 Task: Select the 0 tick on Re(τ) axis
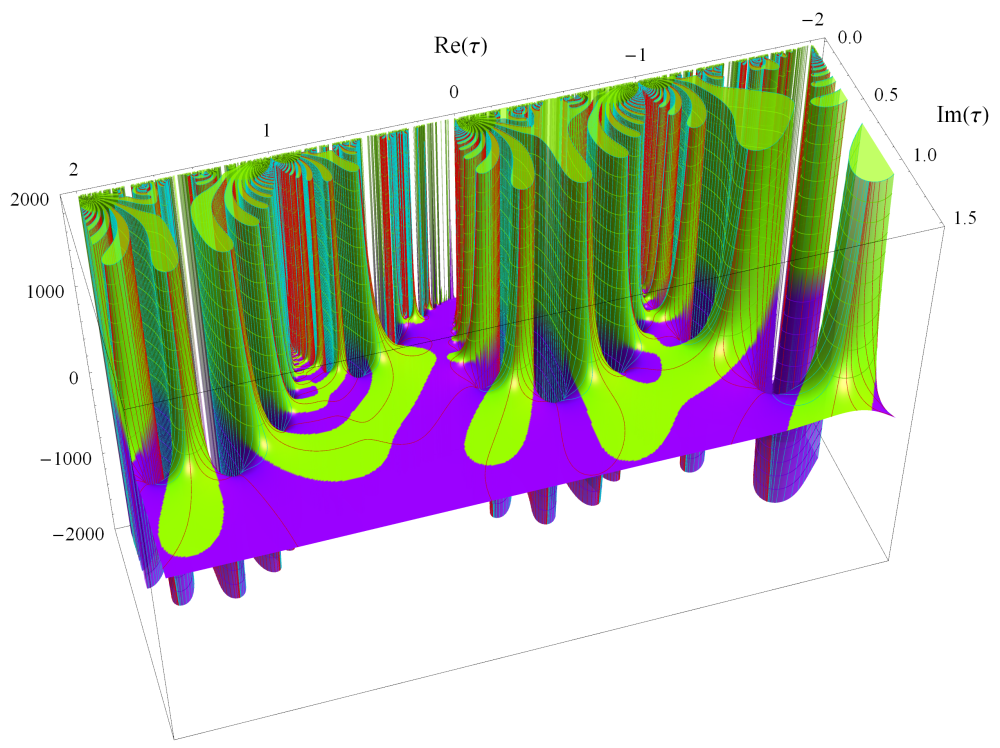pos(454,92)
